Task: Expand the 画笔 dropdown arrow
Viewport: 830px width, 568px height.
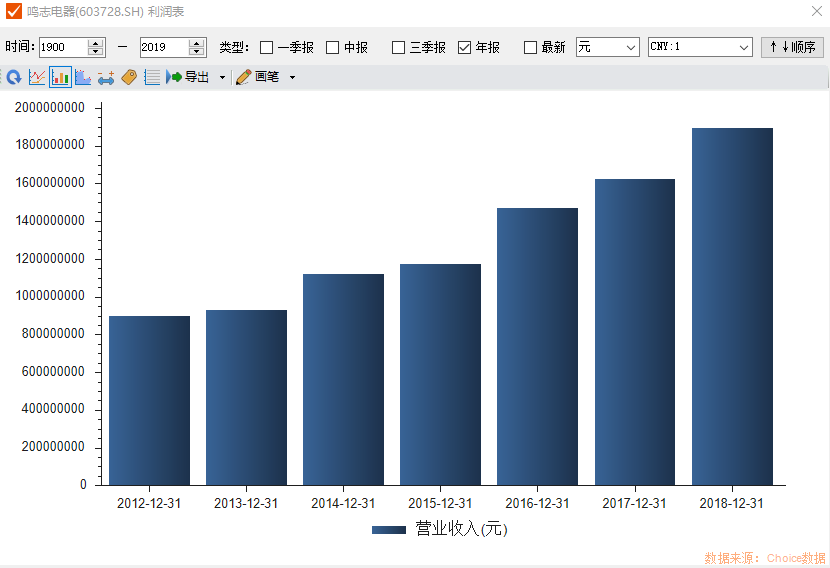Action: pos(292,77)
